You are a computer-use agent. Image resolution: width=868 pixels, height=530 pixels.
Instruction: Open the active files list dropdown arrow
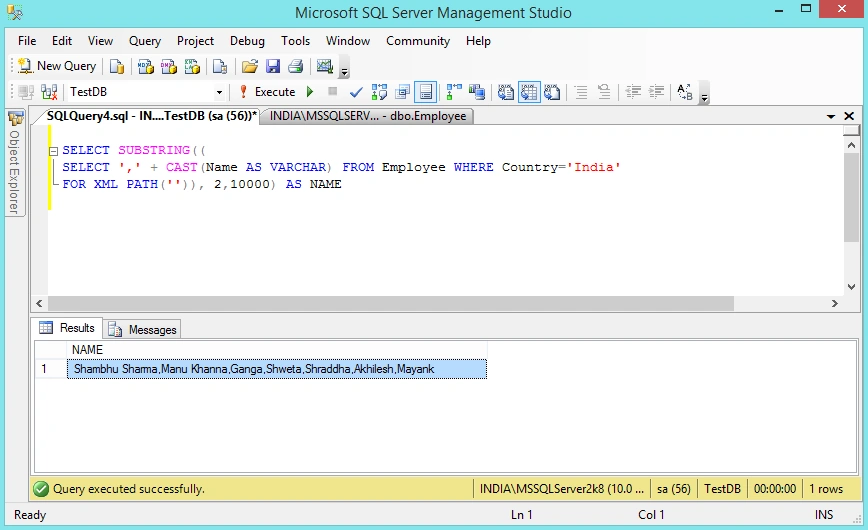831,116
